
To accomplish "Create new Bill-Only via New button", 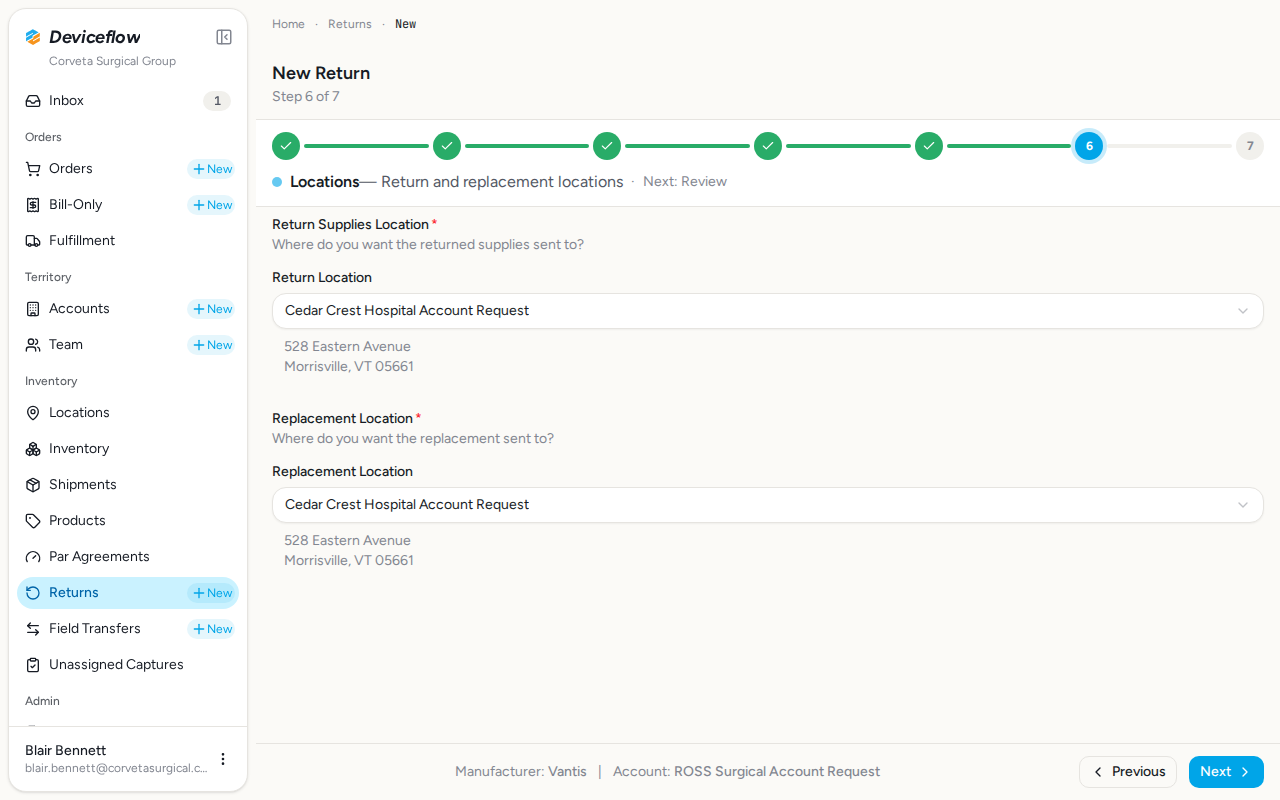I will 211,205.
